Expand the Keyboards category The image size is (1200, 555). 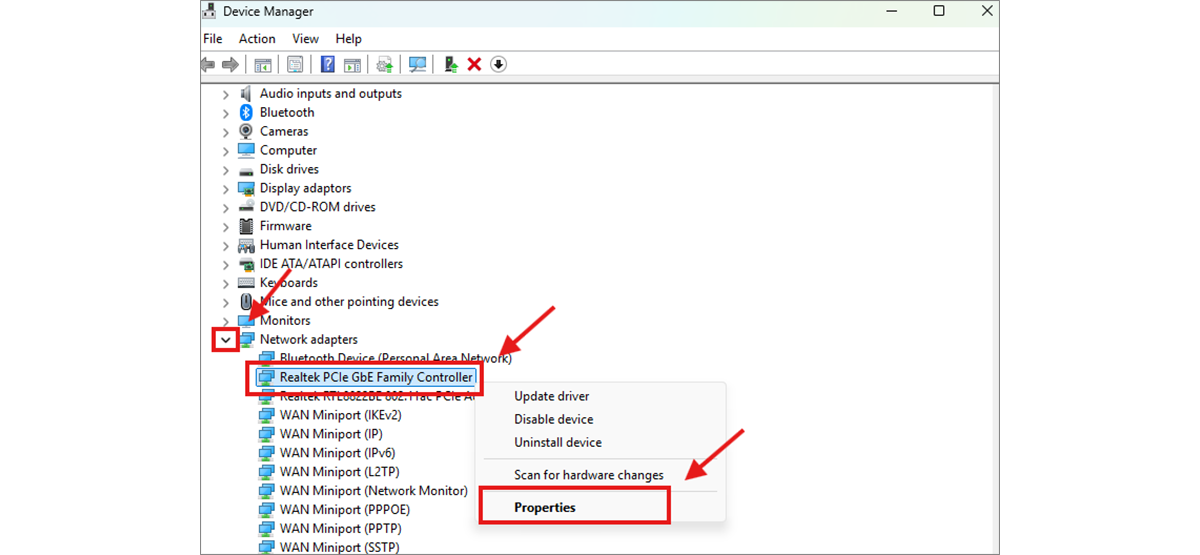pos(226,283)
